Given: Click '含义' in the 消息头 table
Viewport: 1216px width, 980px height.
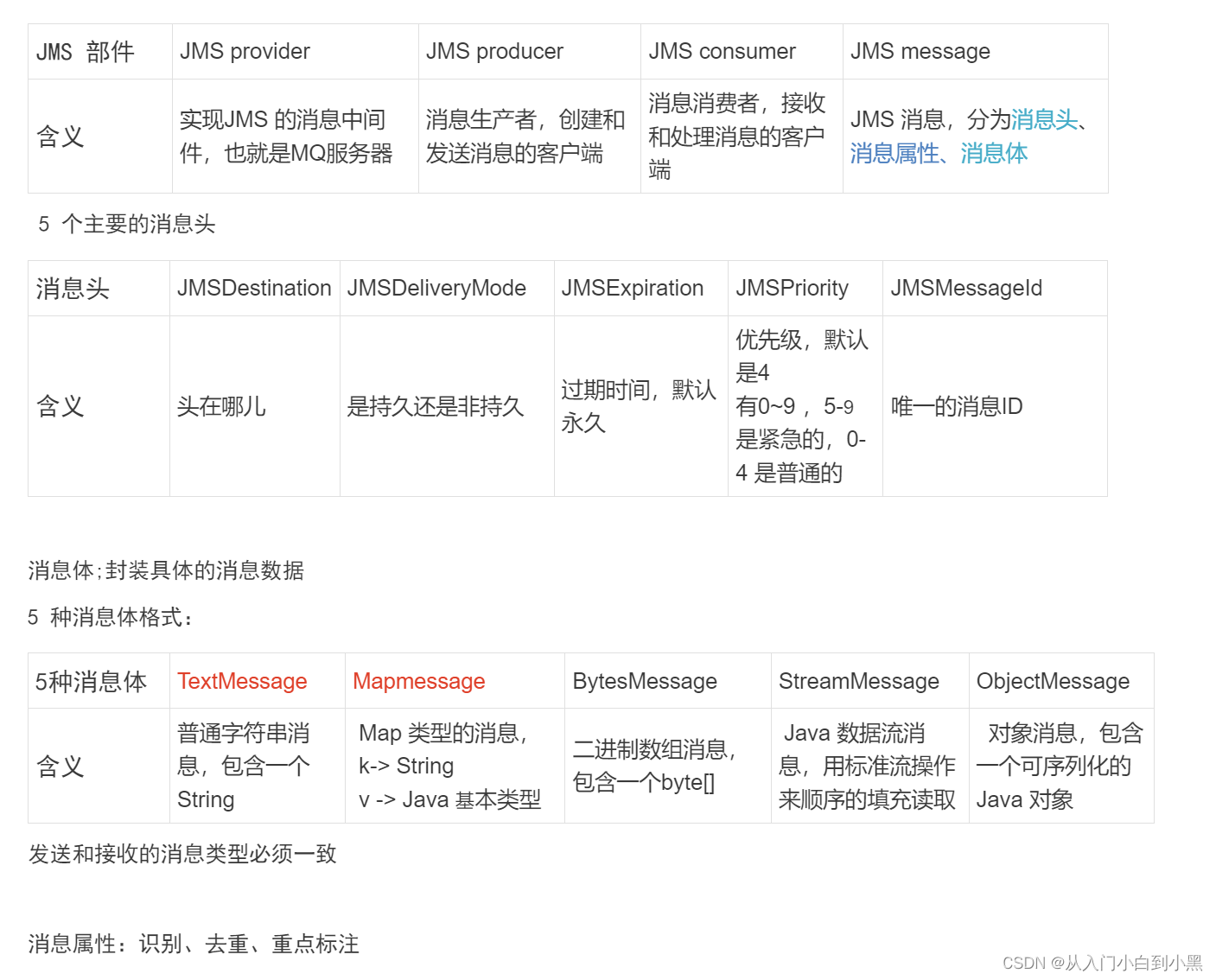Looking at the screenshot, I should [60, 406].
